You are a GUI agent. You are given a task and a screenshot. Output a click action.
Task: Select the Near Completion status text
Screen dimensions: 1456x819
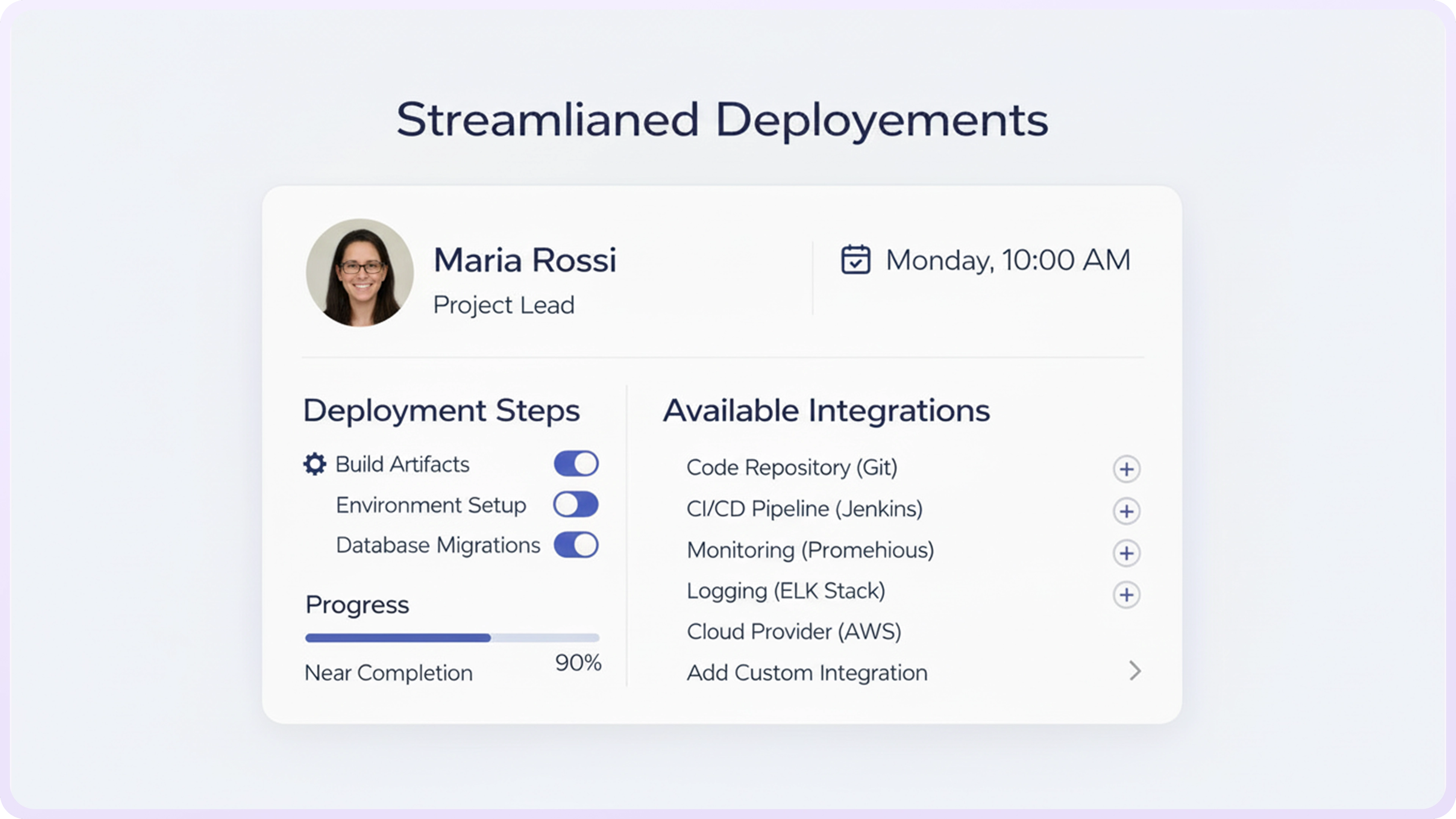388,673
